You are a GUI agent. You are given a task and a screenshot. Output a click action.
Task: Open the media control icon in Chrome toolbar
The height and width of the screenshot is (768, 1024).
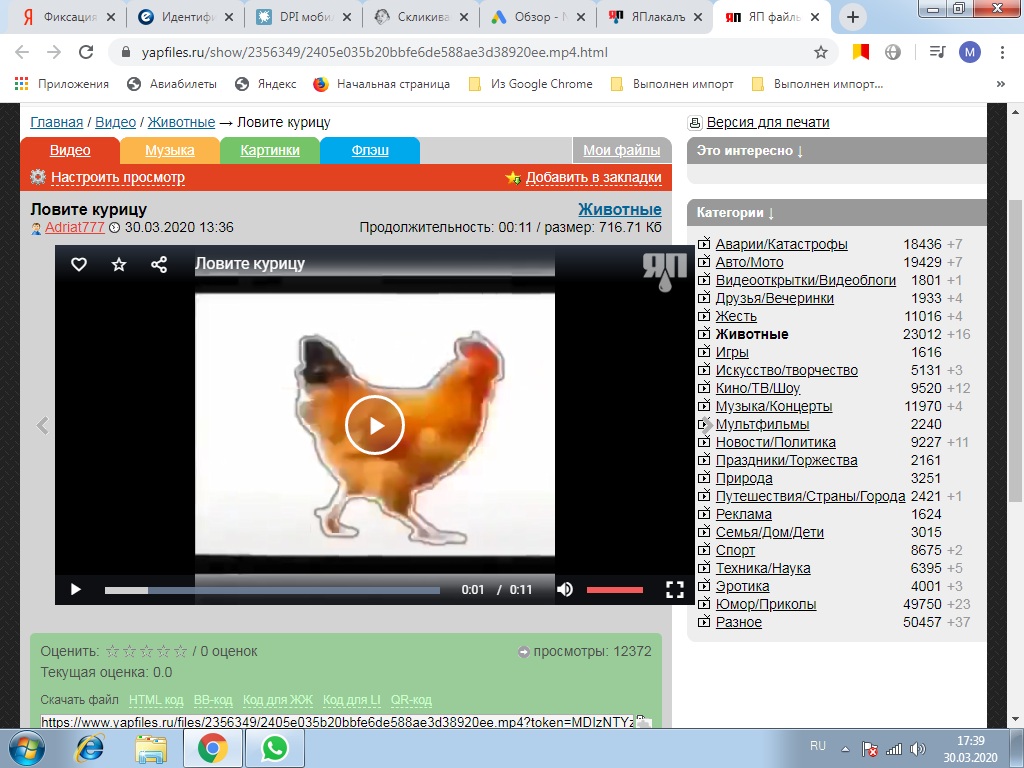(937, 52)
